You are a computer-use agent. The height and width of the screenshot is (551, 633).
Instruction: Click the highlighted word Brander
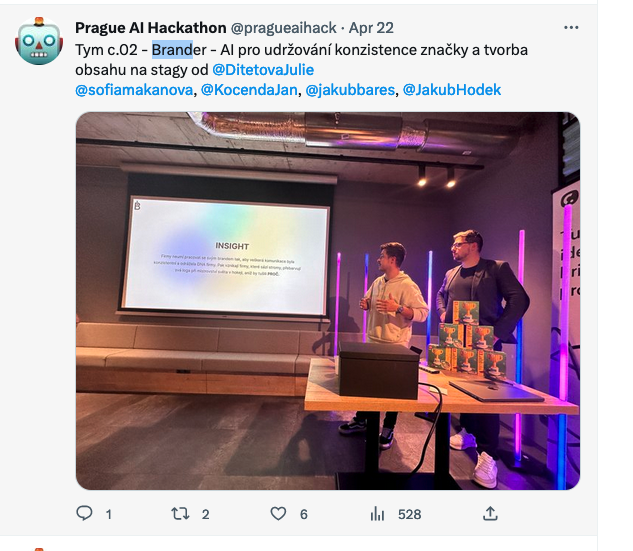click(x=179, y=50)
